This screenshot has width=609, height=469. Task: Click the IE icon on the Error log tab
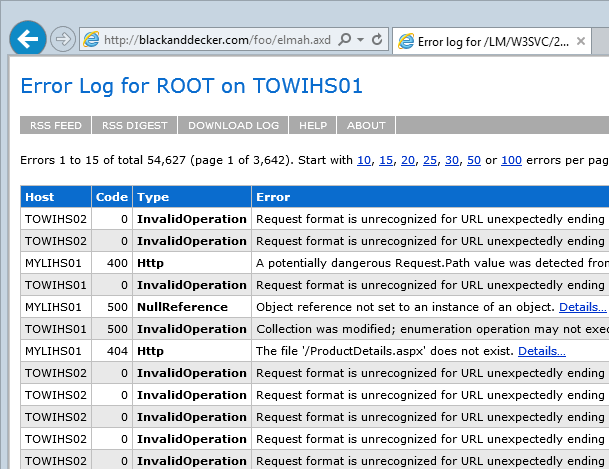(x=406, y=41)
